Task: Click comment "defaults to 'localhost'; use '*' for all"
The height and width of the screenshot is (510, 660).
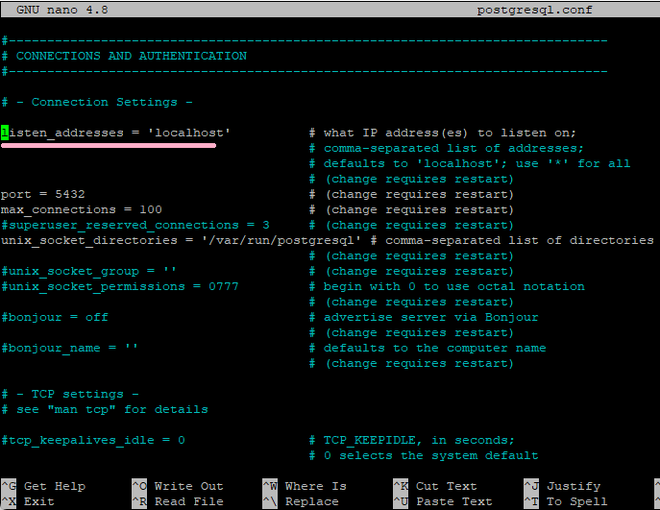Action: pyautogui.click(x=476, y=164)
